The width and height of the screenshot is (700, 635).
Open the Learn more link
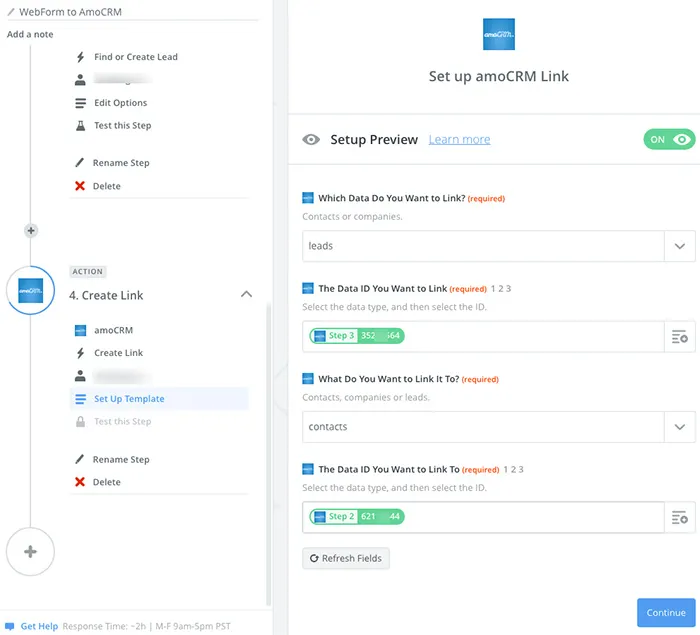point(459,140)
